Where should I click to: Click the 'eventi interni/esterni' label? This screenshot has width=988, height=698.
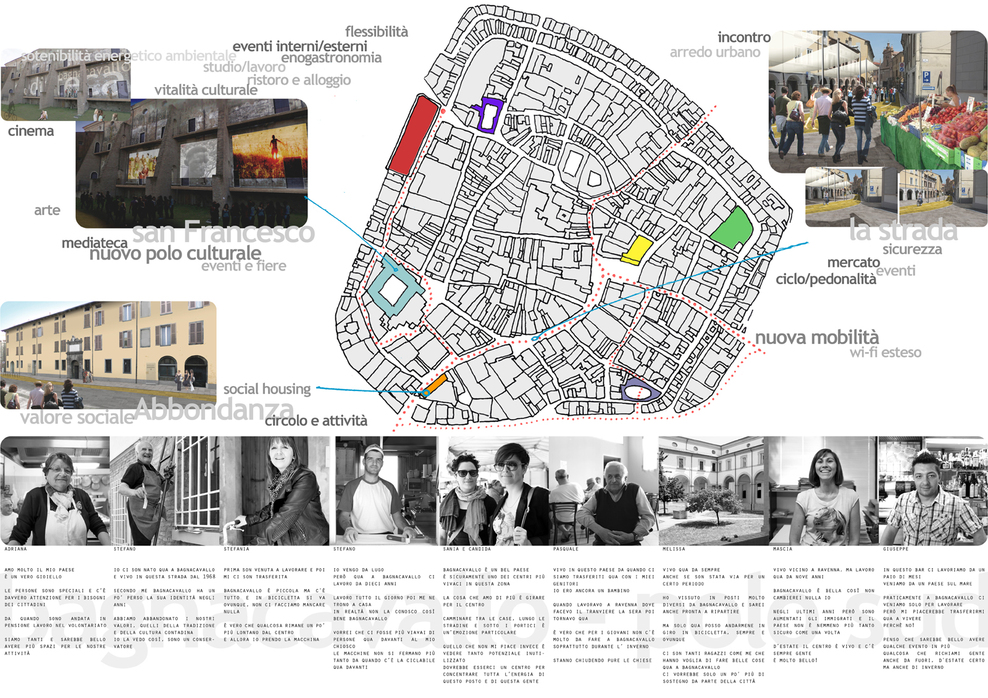click(300, 46)
